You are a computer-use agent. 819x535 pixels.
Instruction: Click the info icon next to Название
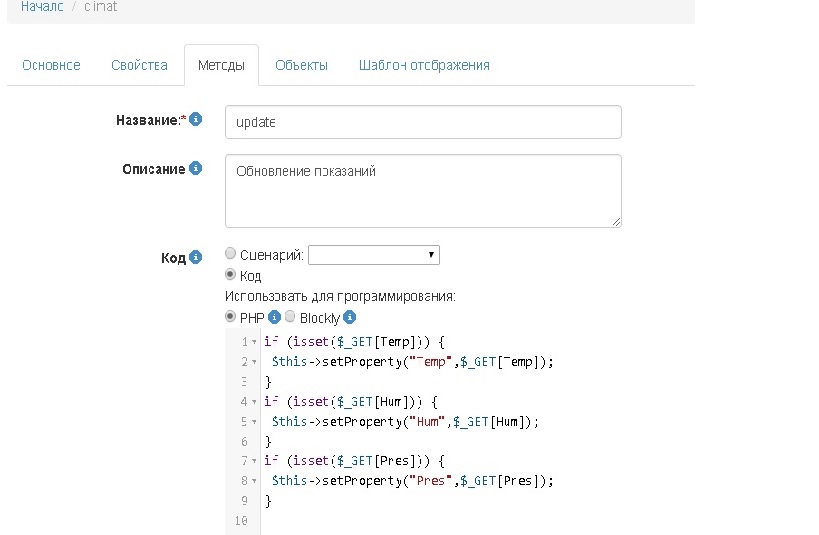(196, 120)
